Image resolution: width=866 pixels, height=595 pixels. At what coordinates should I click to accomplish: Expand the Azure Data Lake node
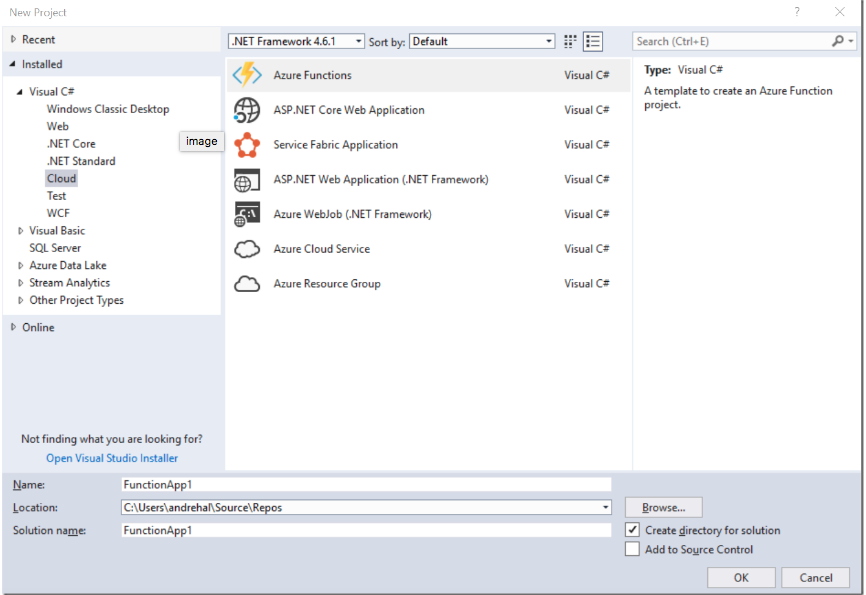point(20,265)
